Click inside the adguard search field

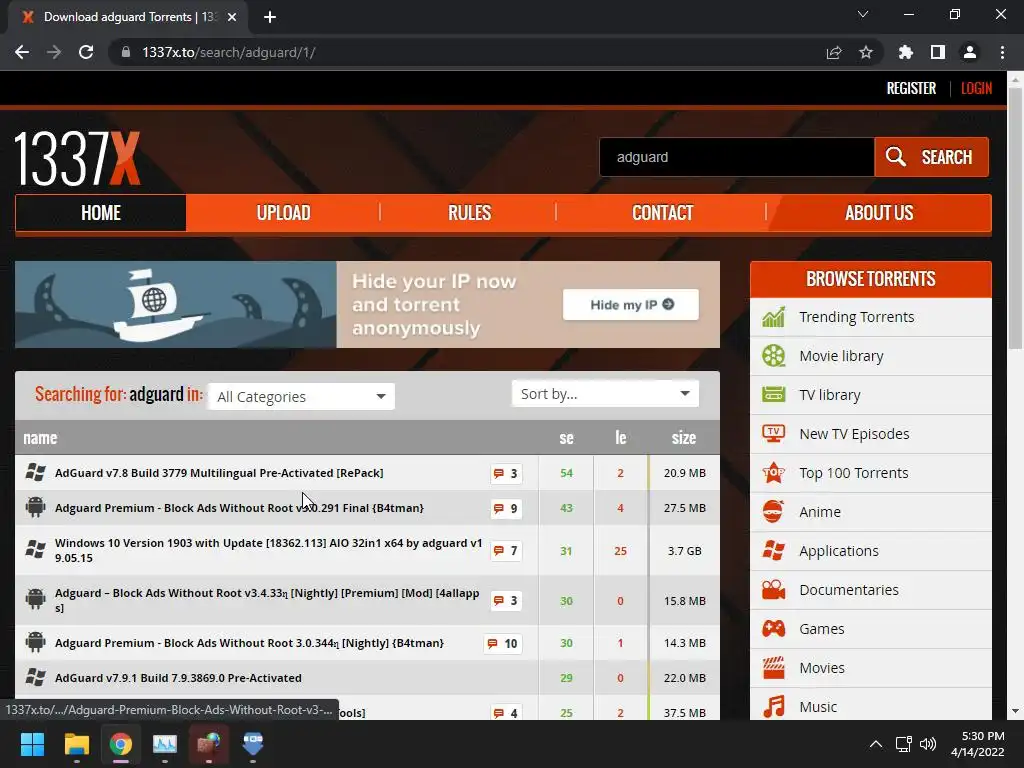(737, 157)
